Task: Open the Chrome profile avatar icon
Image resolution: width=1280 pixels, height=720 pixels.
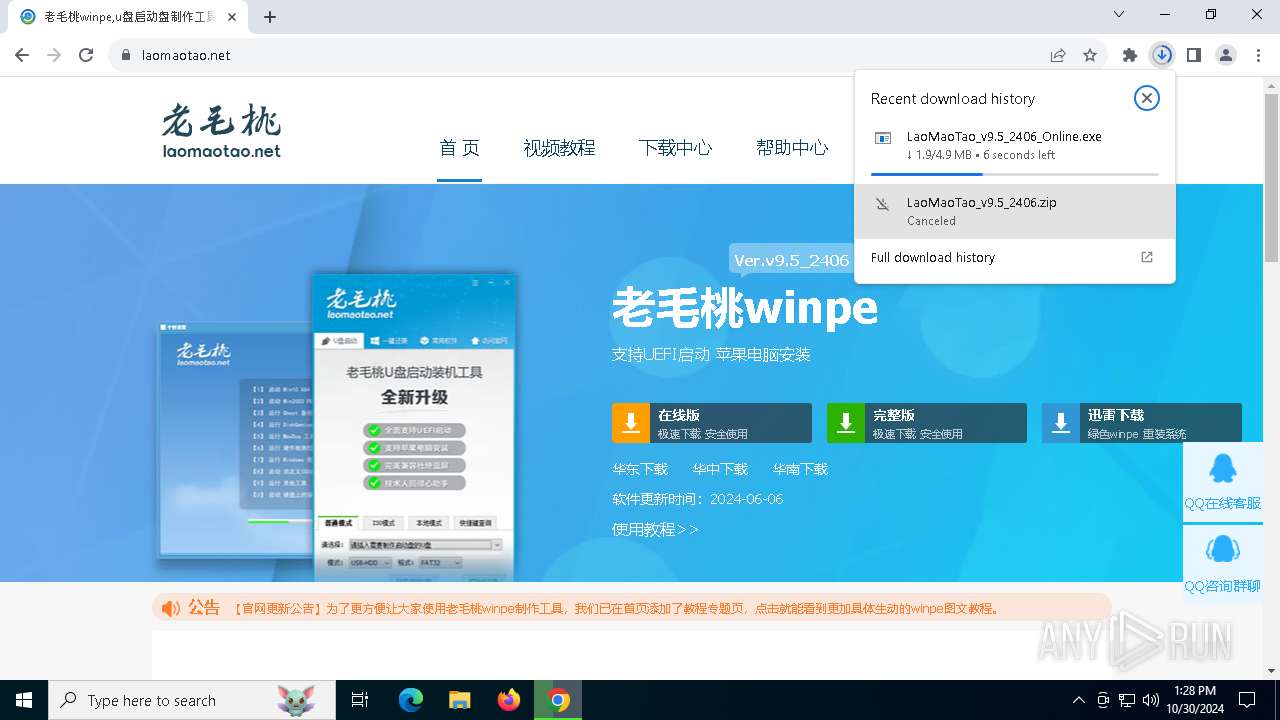Action: pyautogui.click(x=1226, y=56)
